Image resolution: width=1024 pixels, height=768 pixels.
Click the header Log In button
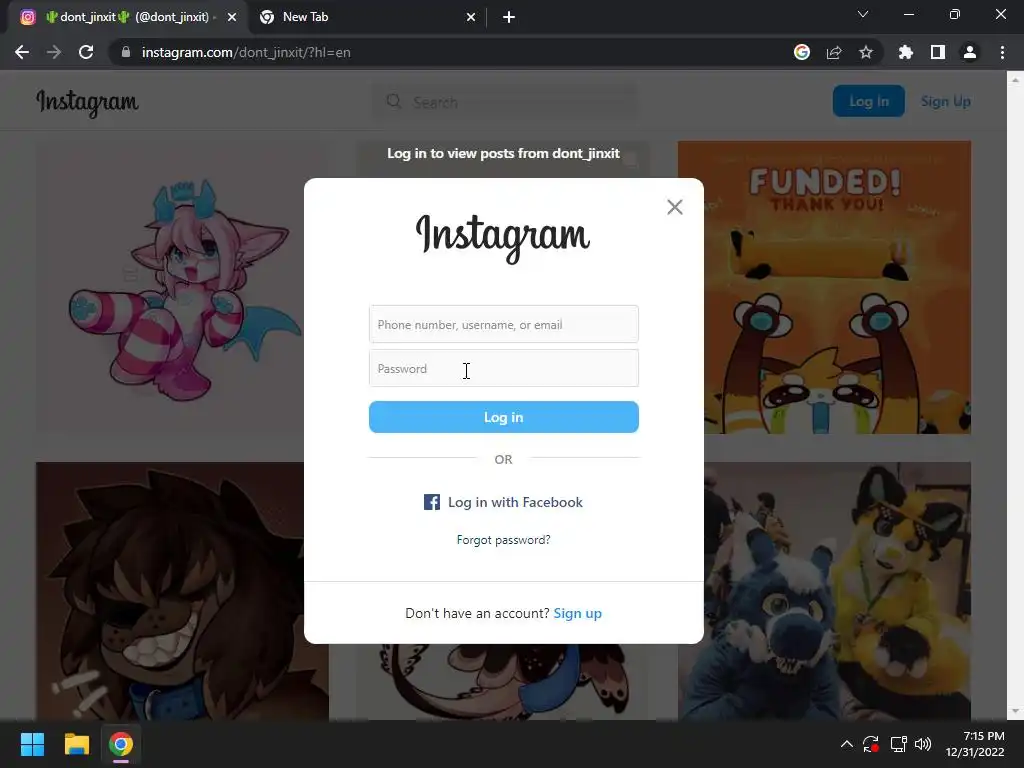(x=869, y=101)
